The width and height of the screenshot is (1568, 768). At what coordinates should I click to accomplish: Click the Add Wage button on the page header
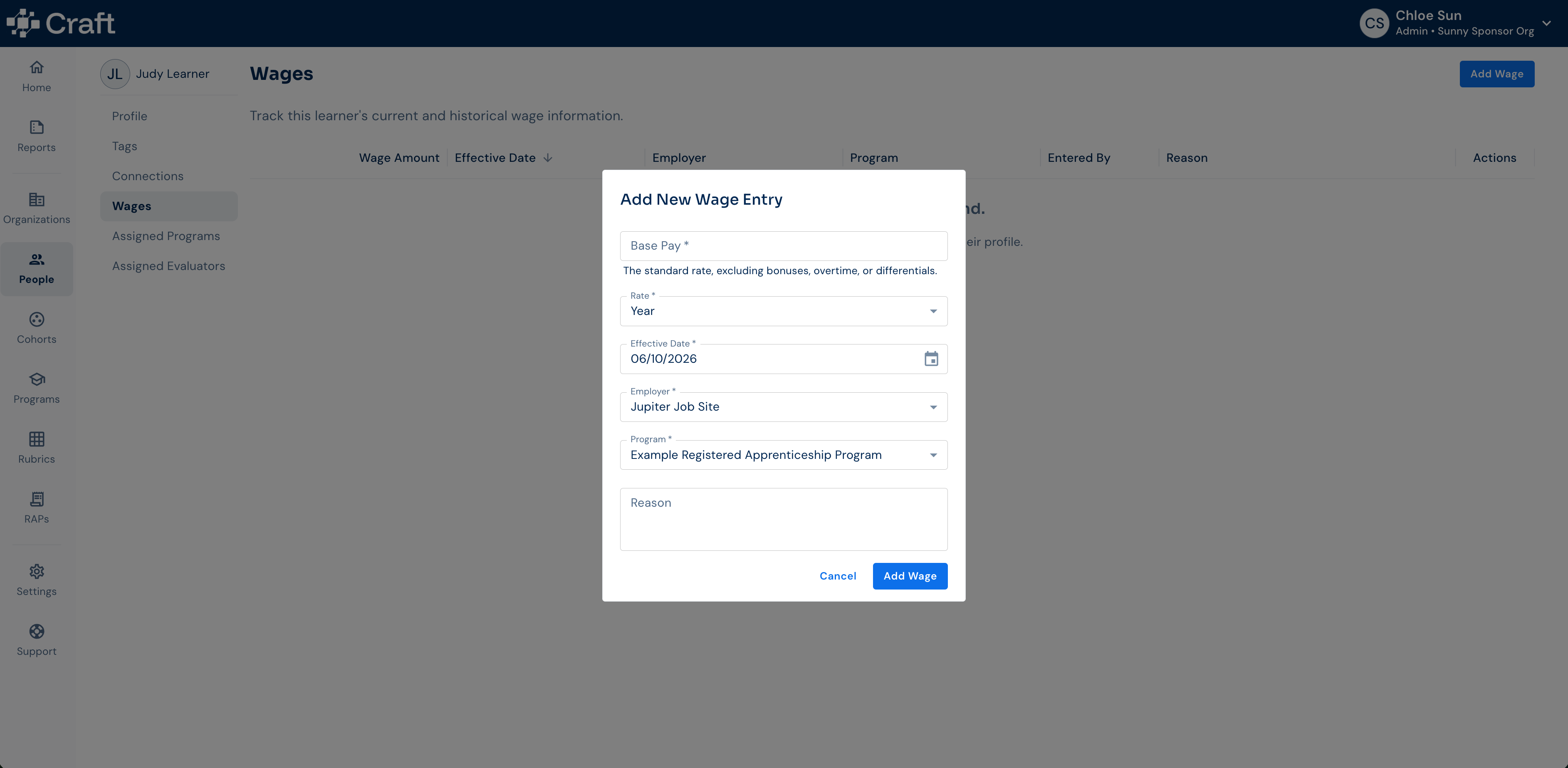pos(1497,74)
